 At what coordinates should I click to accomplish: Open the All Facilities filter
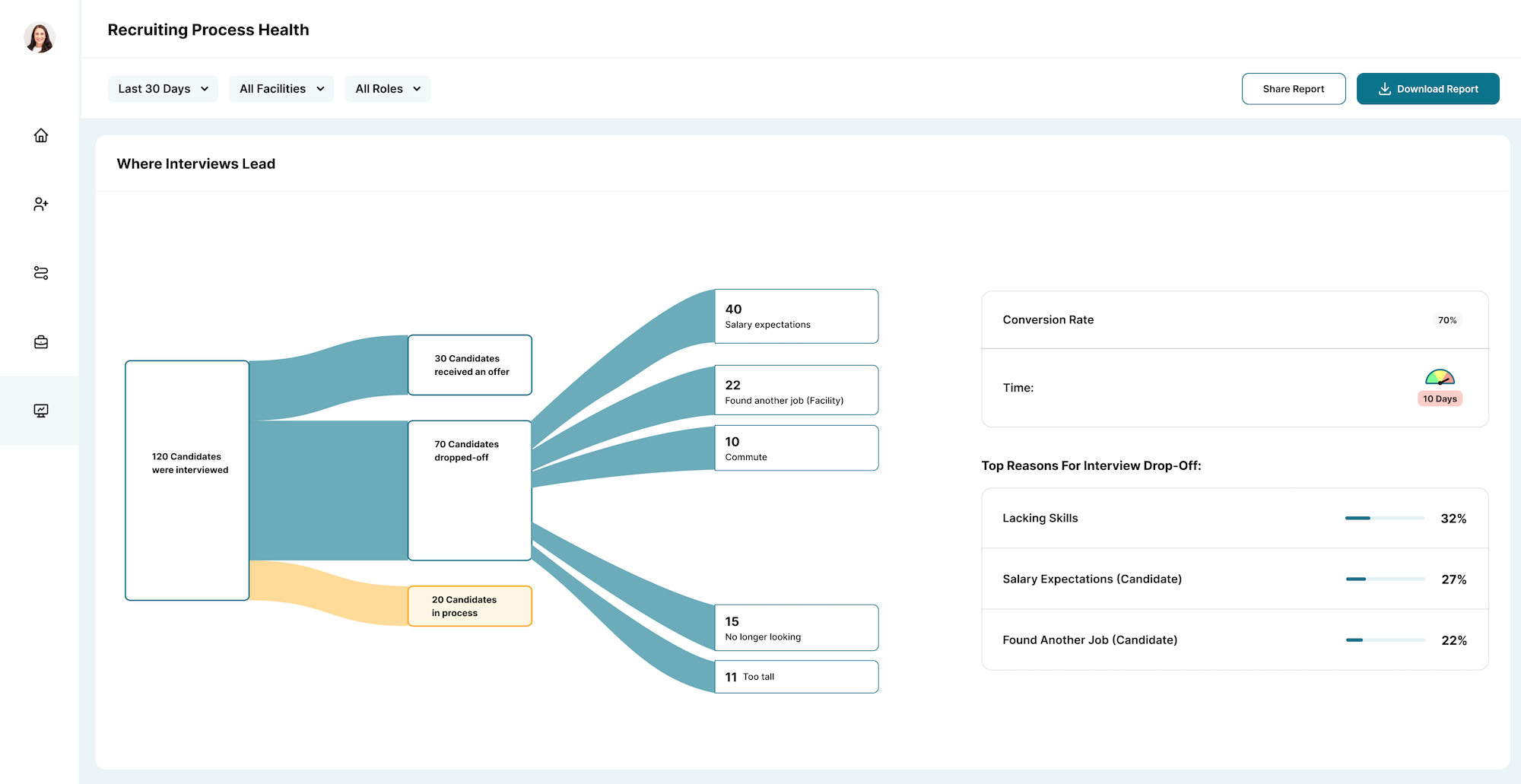[281, 89]
